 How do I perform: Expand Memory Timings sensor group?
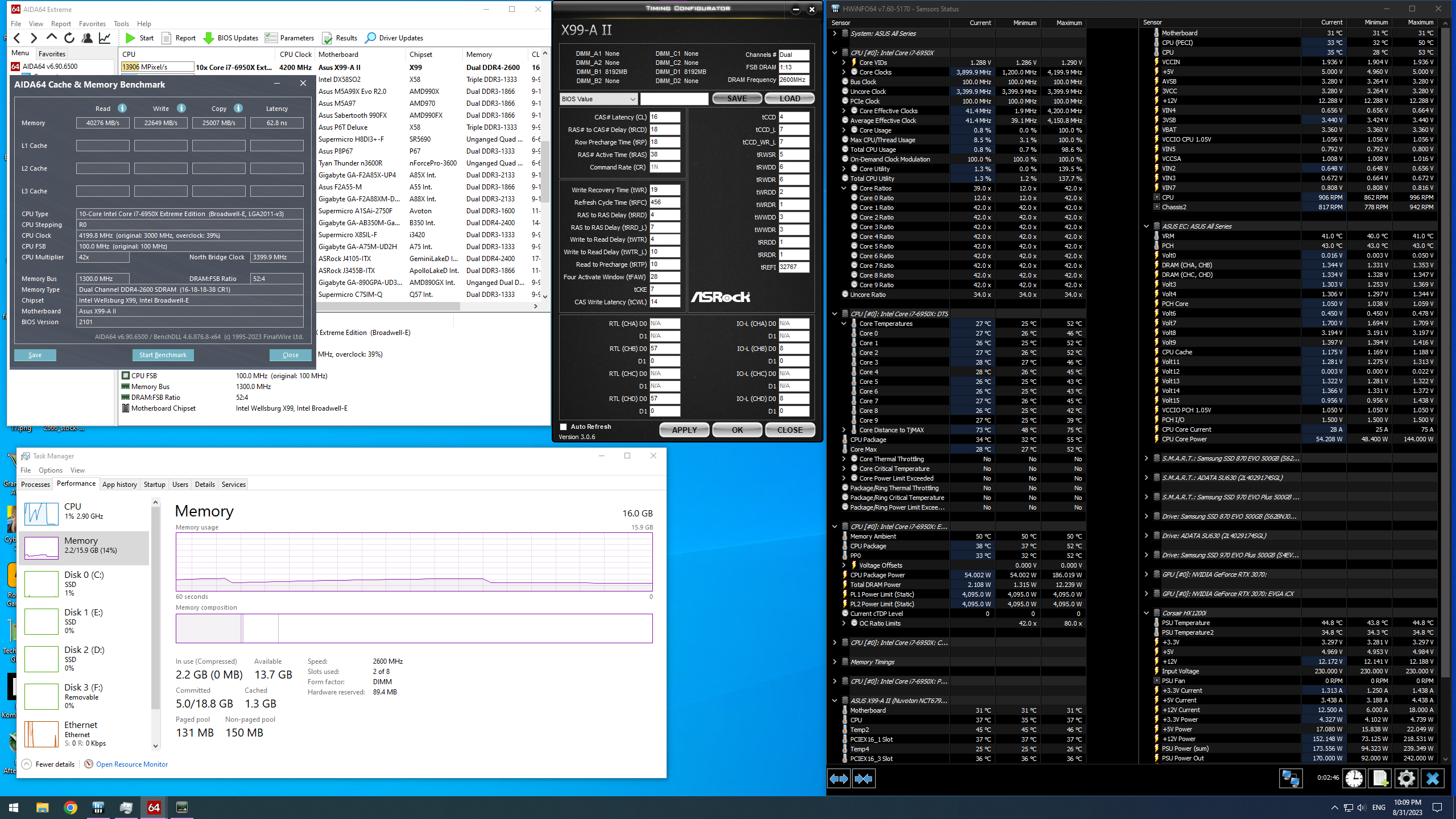coord(834,662)
